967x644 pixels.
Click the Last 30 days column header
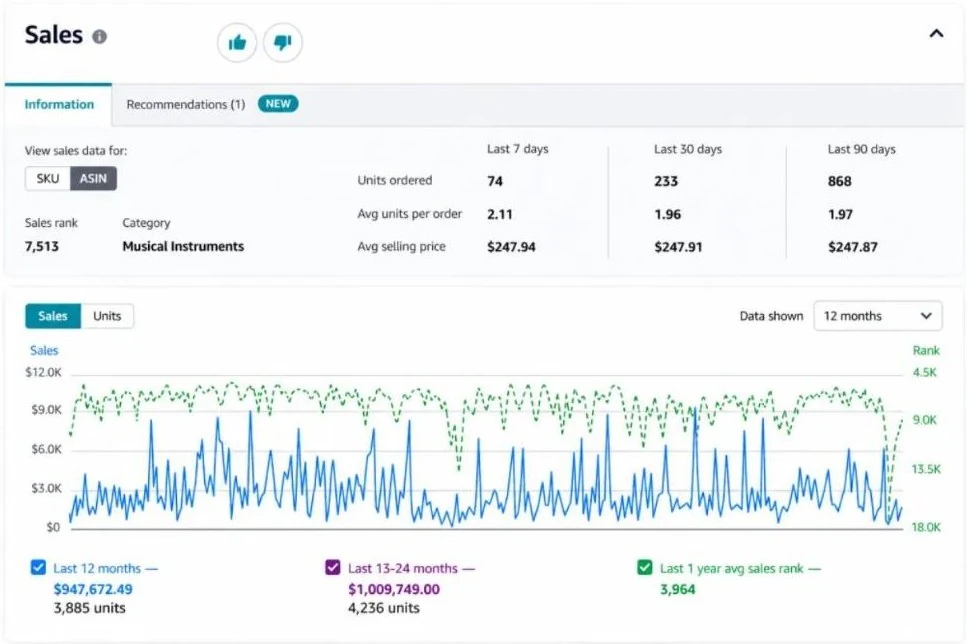tap(688, 149)
